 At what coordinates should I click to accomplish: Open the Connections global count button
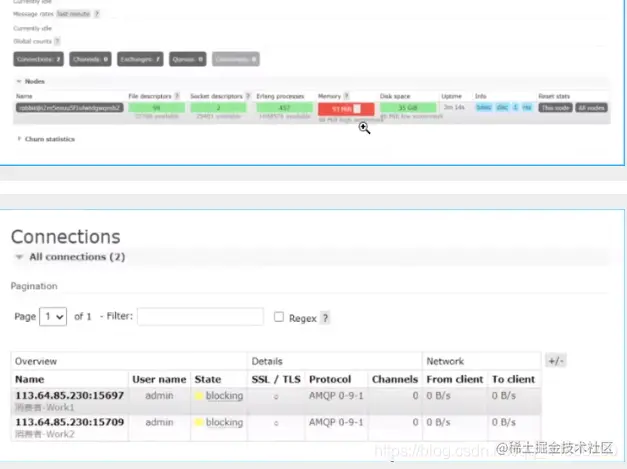pyautogui.click(x=38, y=59)
